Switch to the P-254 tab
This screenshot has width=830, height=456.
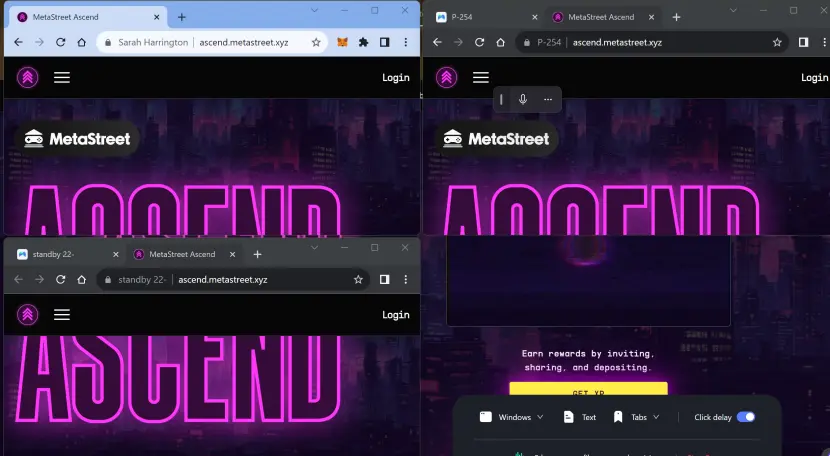click(x=484, y=17)
